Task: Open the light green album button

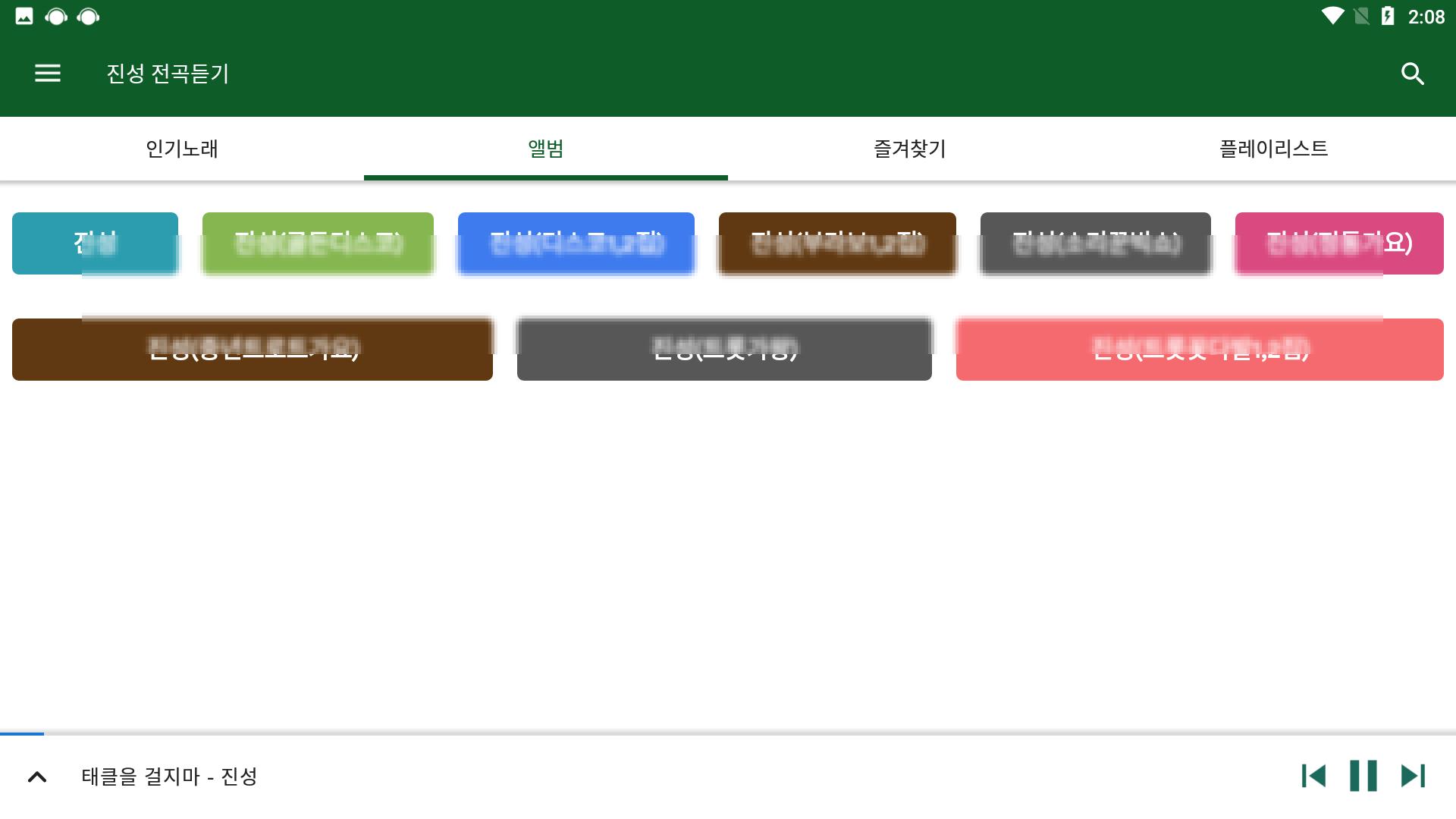Action: (x=318, y=243)
